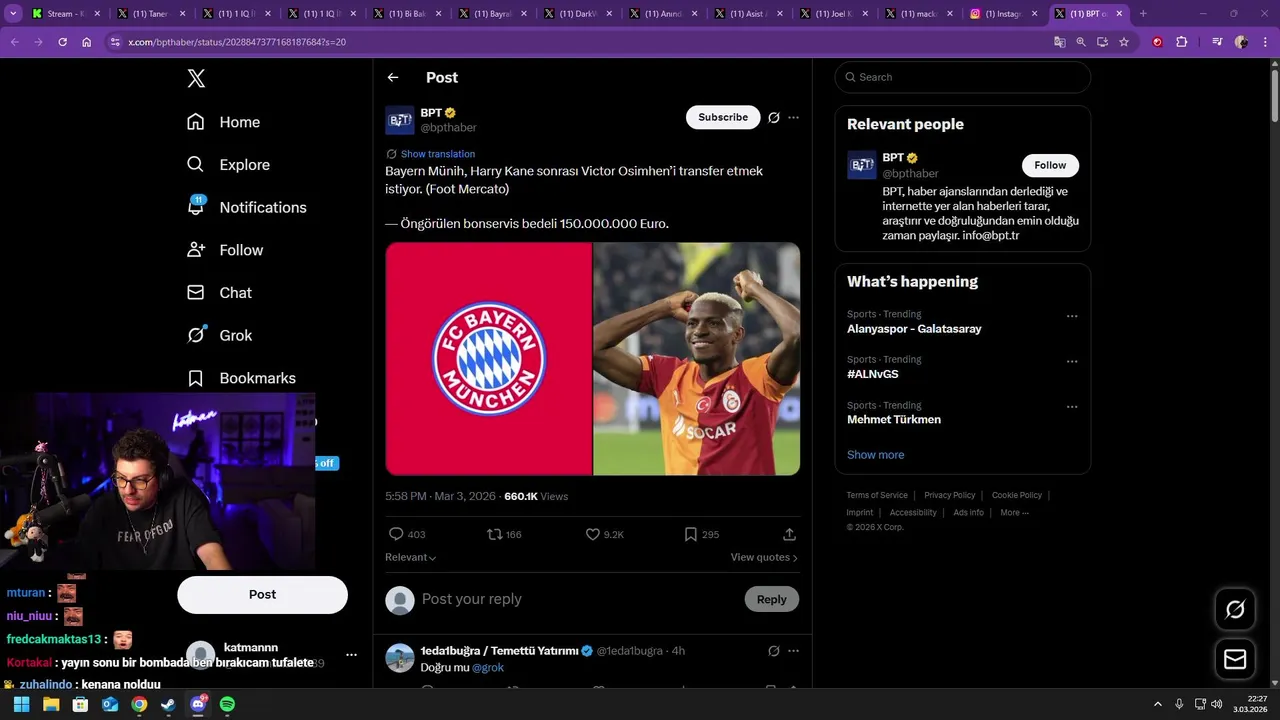Screen dimensions: 1280x720
Task: Click Show translation
Action: coord(438,154)
